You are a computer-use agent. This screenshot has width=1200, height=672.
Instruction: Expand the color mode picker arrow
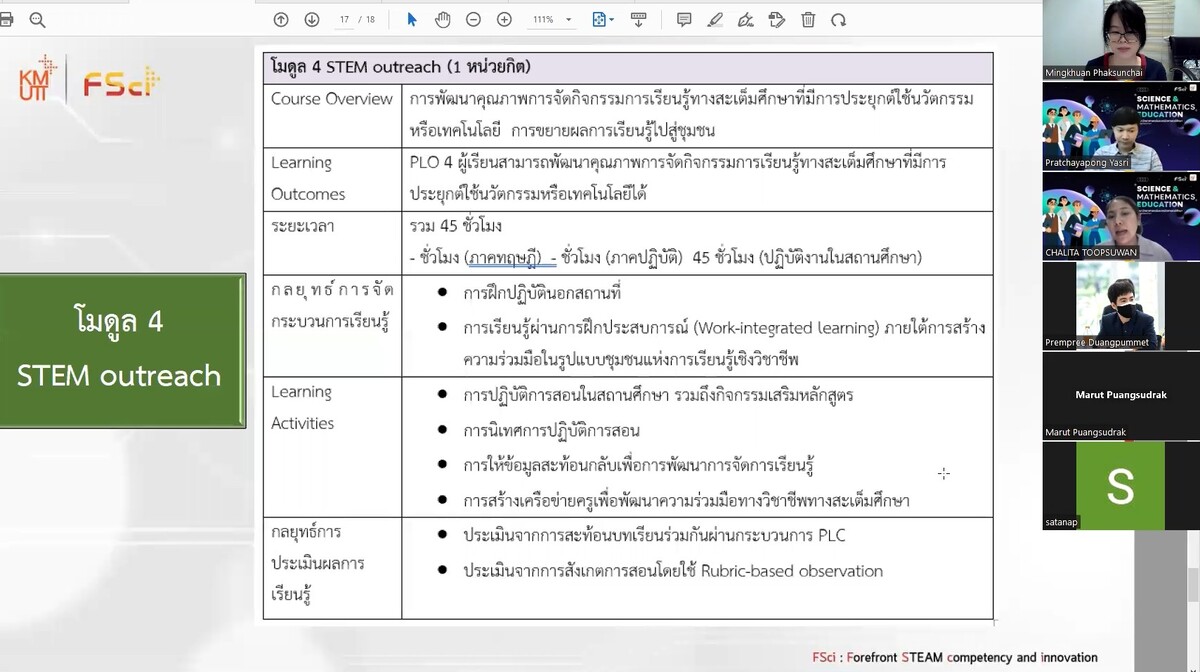click(x=613, y=19)
